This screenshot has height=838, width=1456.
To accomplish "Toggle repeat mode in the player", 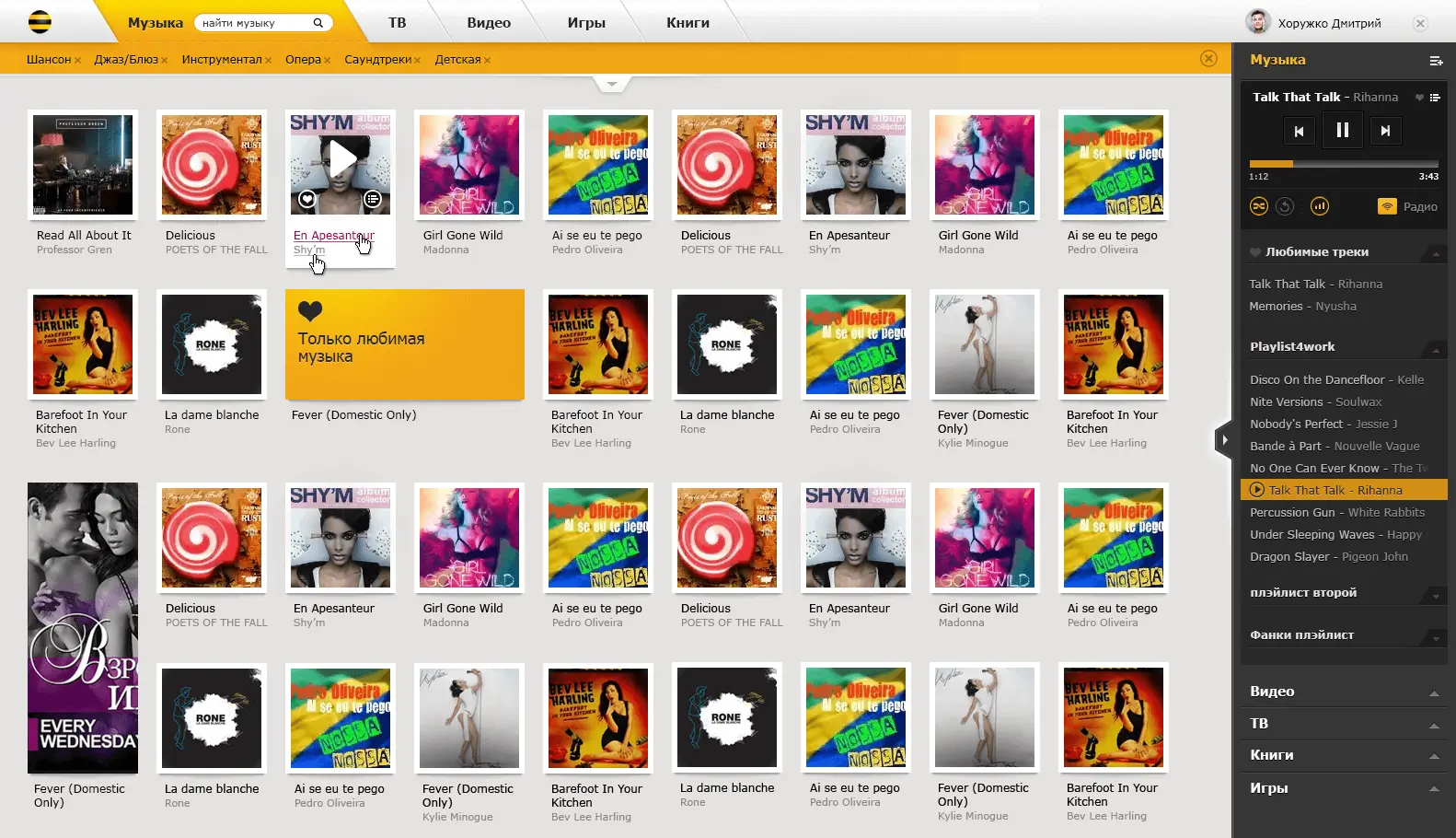I will tap(1285, 206).
